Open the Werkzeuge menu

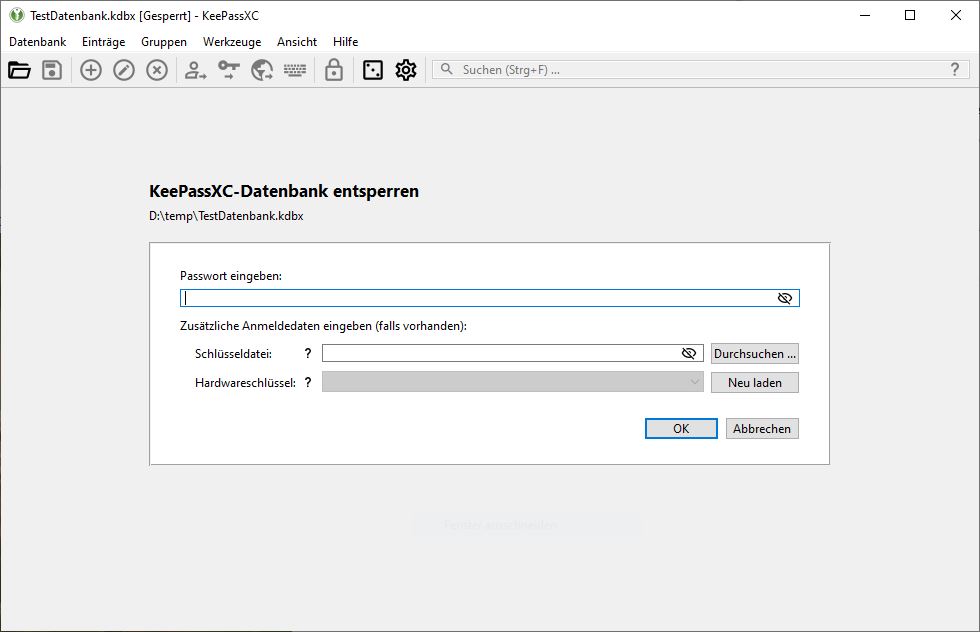click(x=232, y=42)
